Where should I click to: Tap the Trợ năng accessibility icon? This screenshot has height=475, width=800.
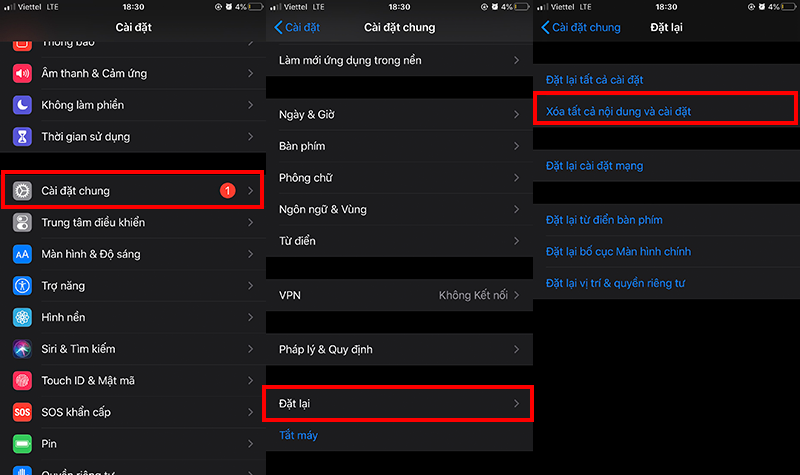tap(22, 286)
